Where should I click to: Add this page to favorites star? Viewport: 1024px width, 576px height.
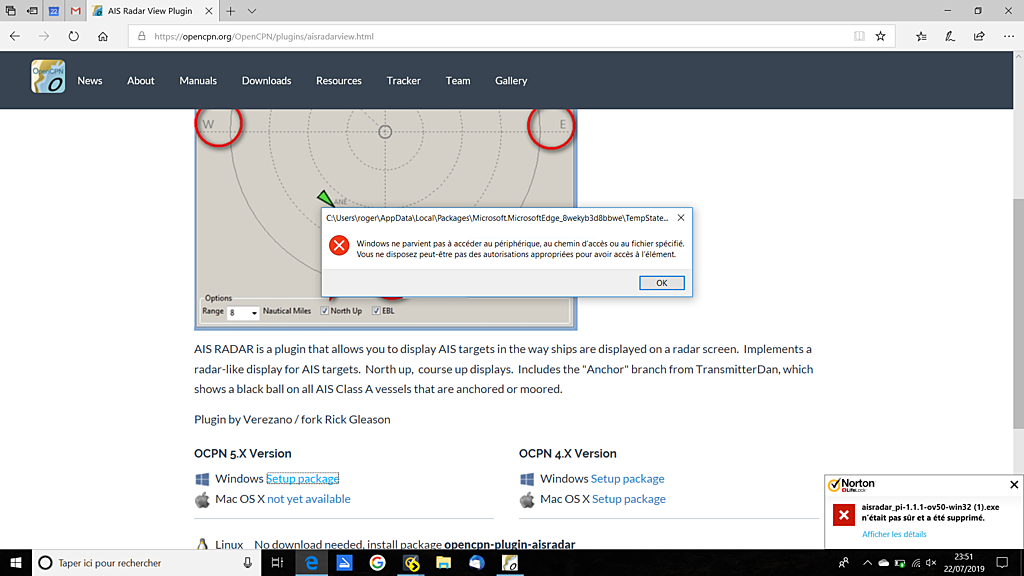tap(880, 37)
